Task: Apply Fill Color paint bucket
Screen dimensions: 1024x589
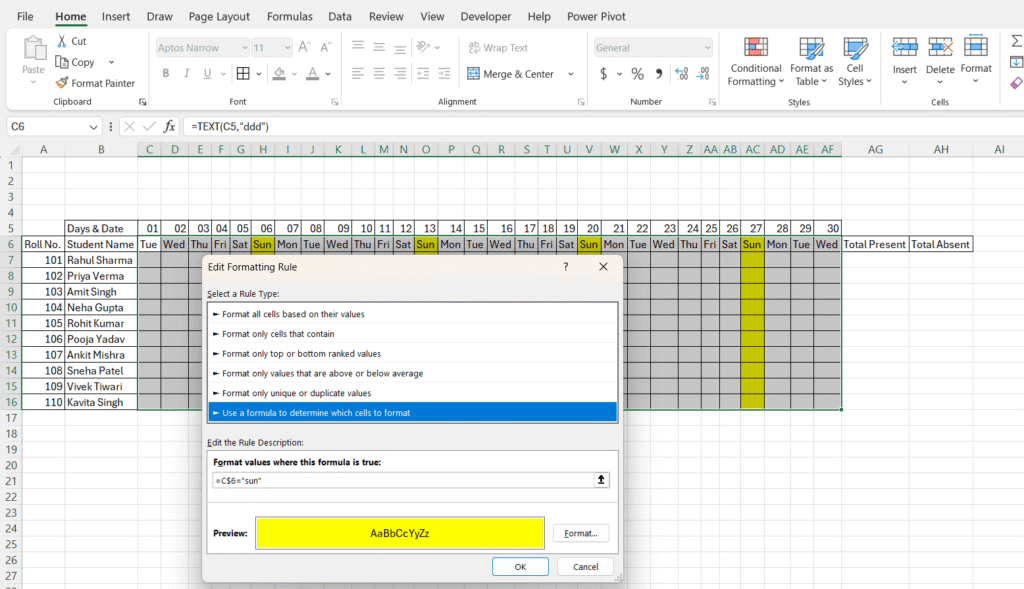Action: [x=280, y=73]
